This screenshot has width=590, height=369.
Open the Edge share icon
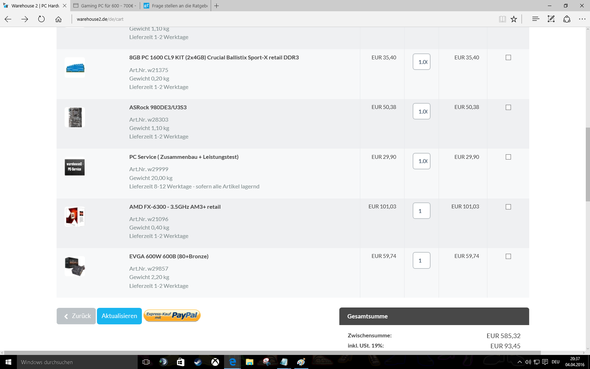[x=567, y=19]
